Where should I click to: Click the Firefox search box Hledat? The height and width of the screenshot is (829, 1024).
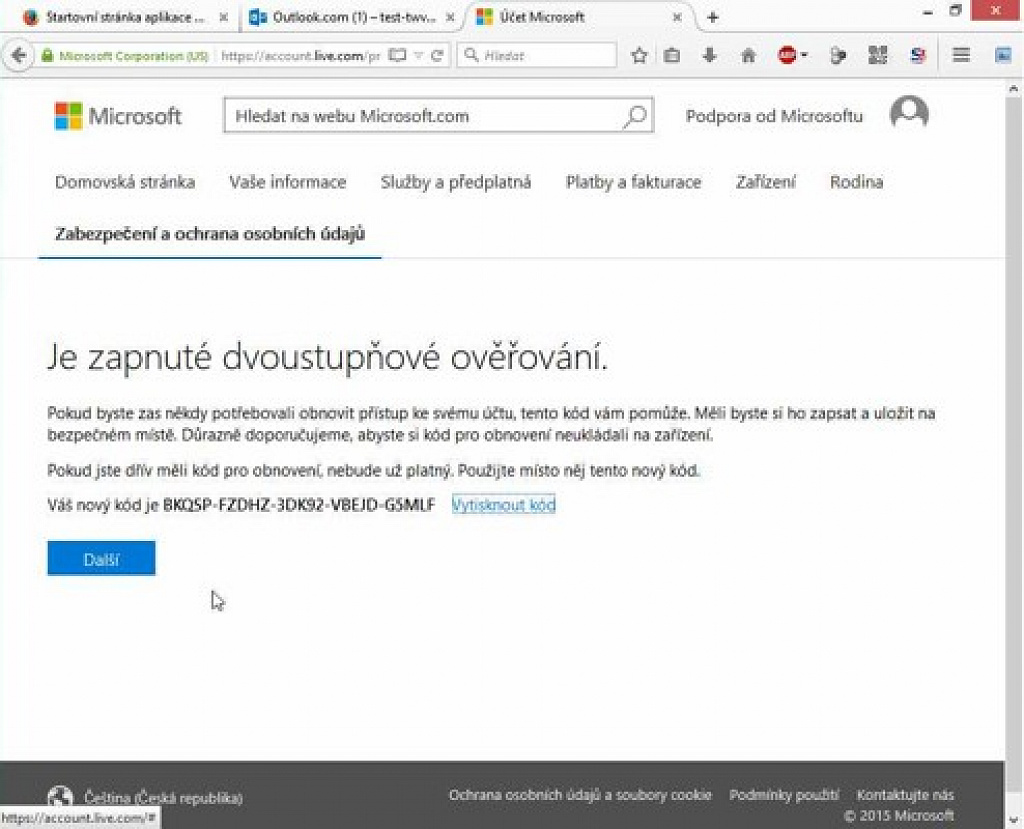[537, 56]
